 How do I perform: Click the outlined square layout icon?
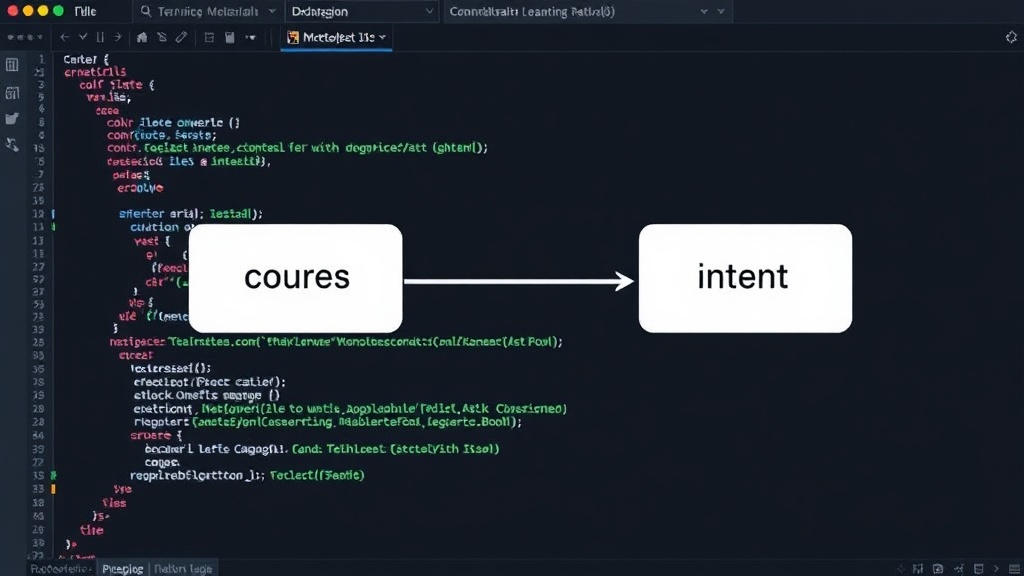(209, 37)
